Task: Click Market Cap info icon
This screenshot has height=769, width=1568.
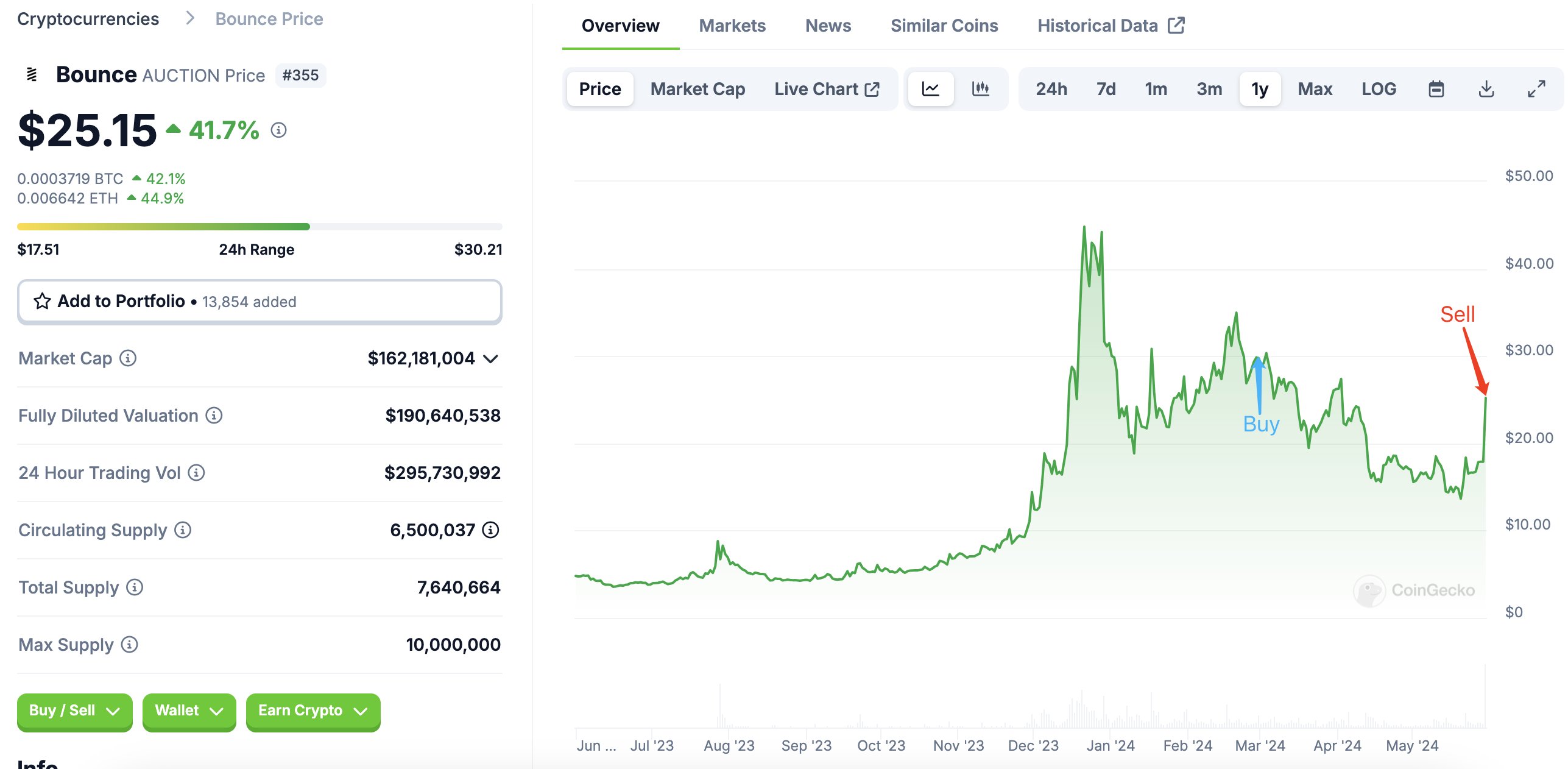Action: coord(128,358)
